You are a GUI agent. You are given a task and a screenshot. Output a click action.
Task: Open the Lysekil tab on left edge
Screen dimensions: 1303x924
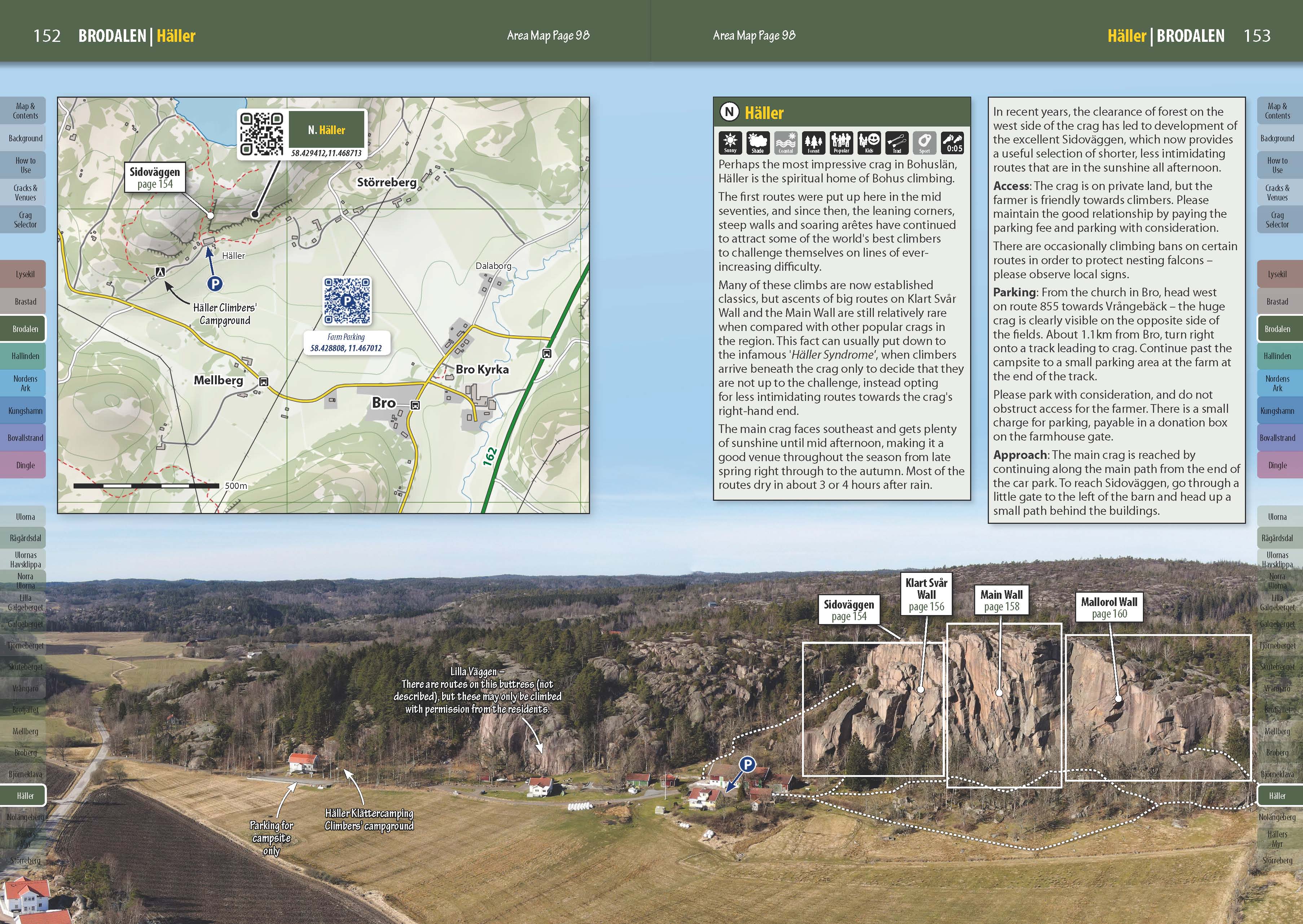(25, 274)
